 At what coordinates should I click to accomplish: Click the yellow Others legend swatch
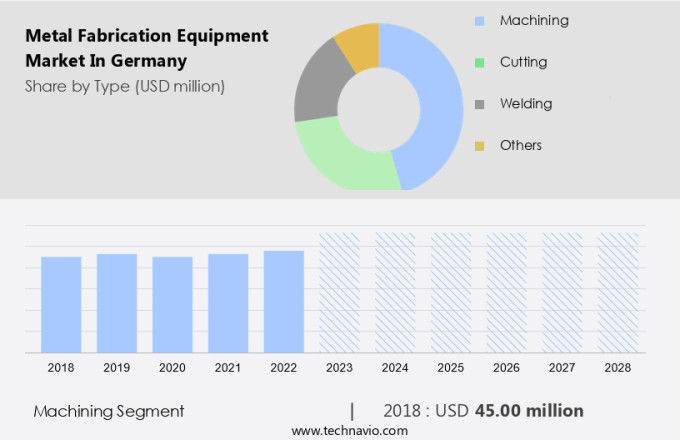point(480,146)
